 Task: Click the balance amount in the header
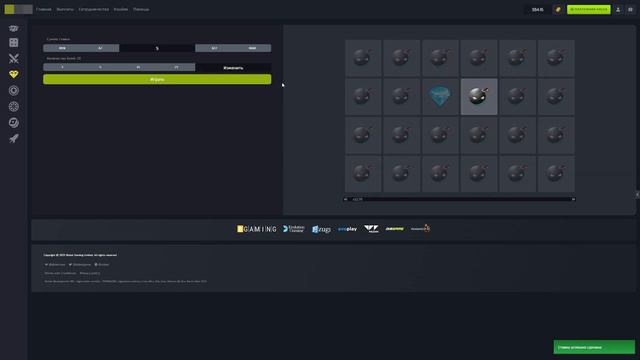click(x=538, y=9)
